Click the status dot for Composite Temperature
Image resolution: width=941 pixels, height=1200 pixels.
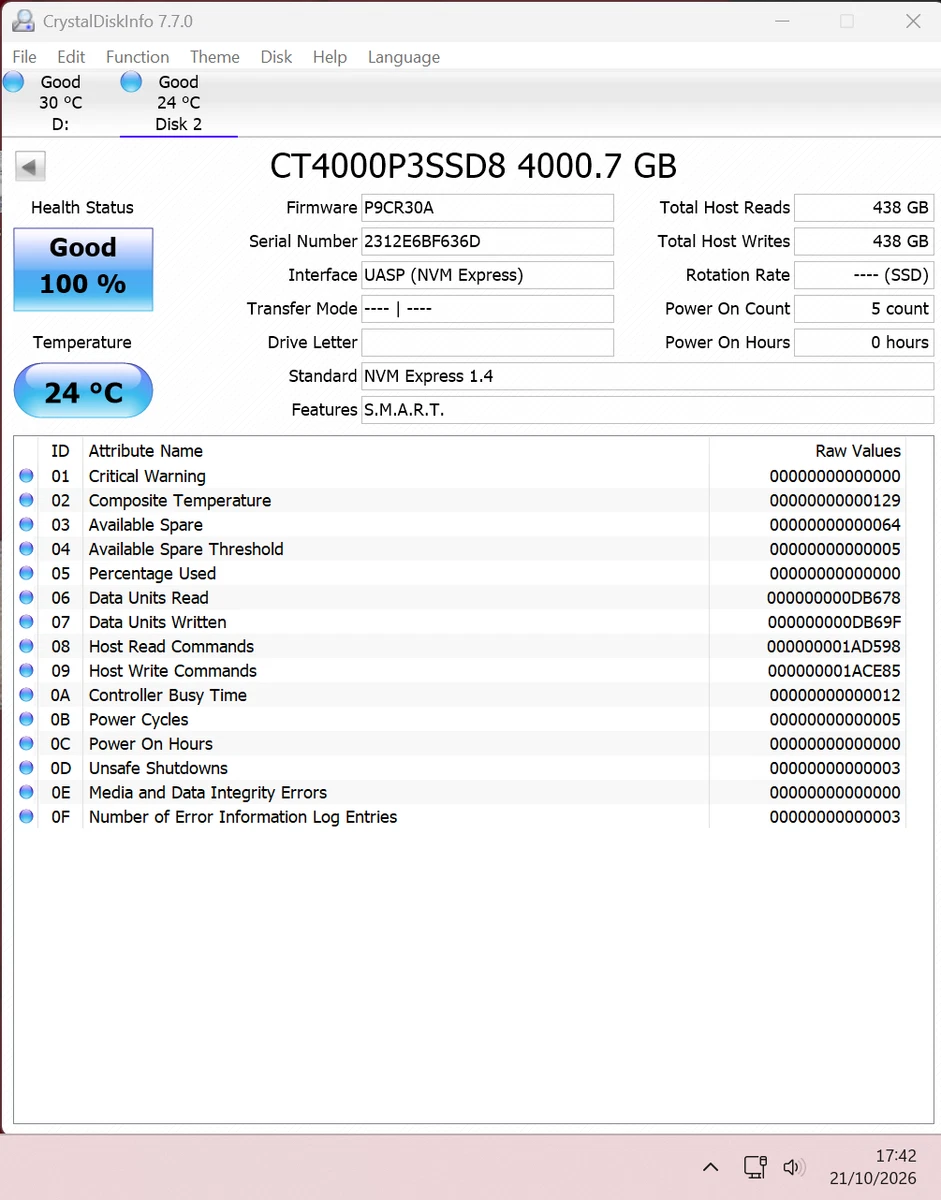click(x=26, y=501)
